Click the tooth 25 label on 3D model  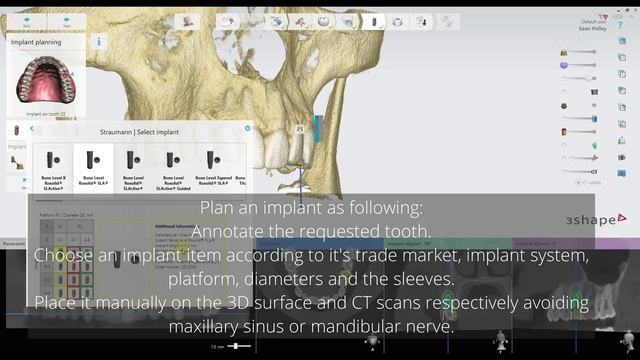pos(300,129)
